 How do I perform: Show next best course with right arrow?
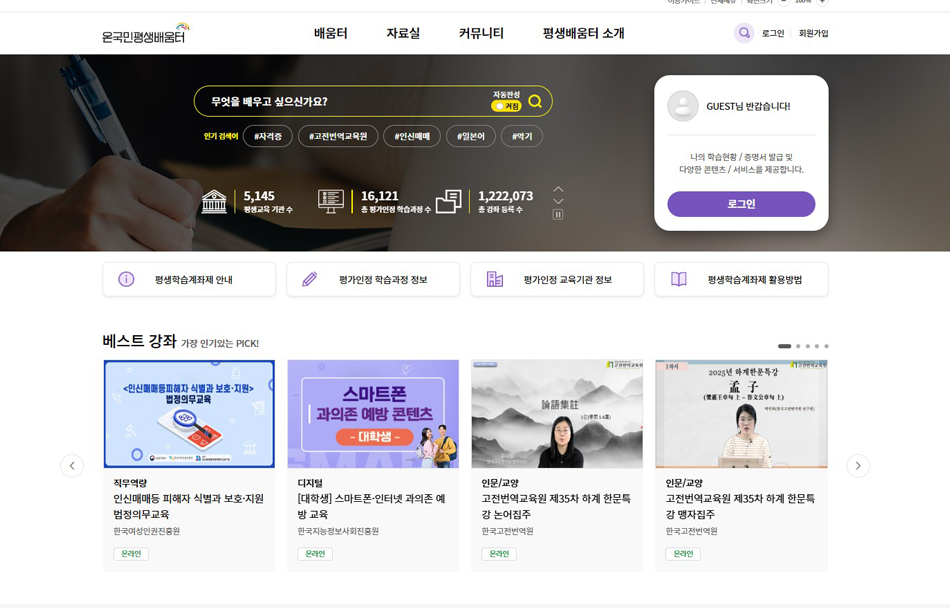[858, 466]
